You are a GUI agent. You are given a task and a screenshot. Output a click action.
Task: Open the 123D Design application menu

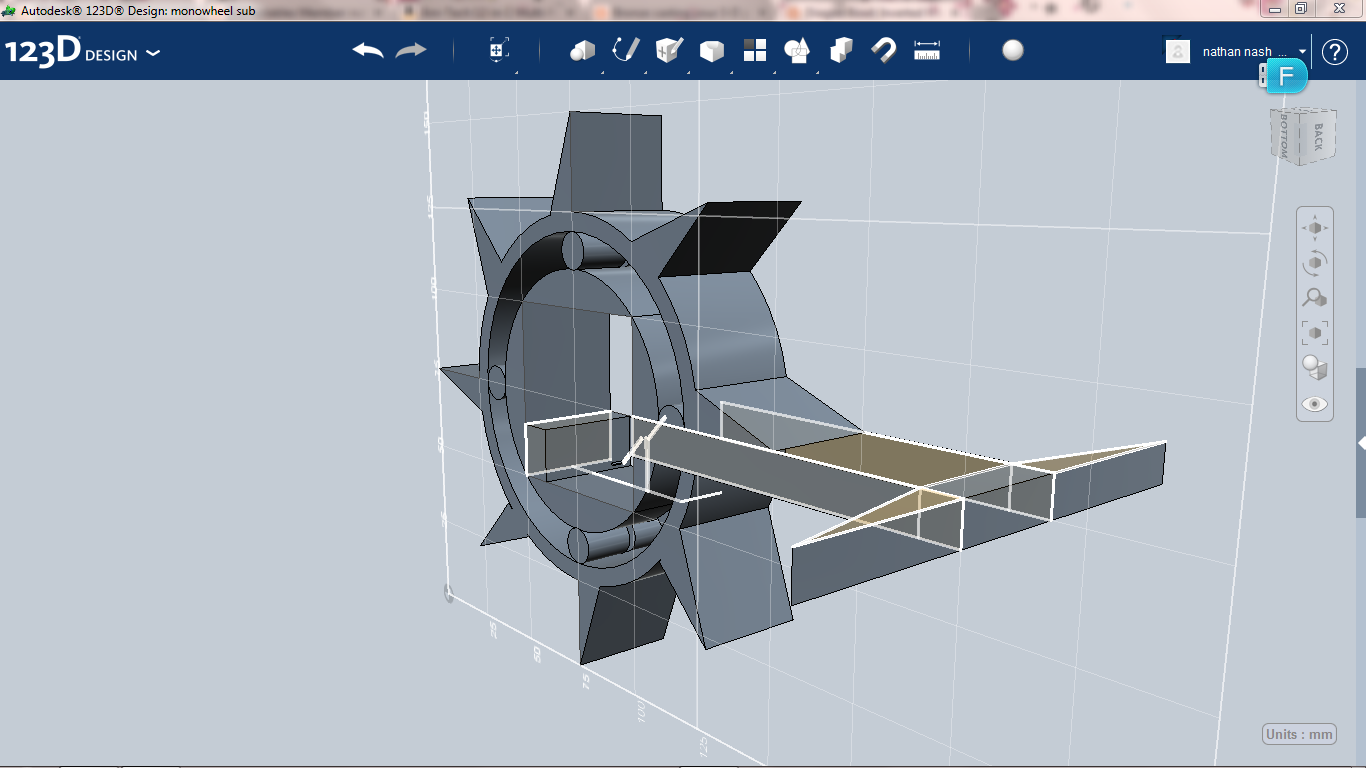82,52
